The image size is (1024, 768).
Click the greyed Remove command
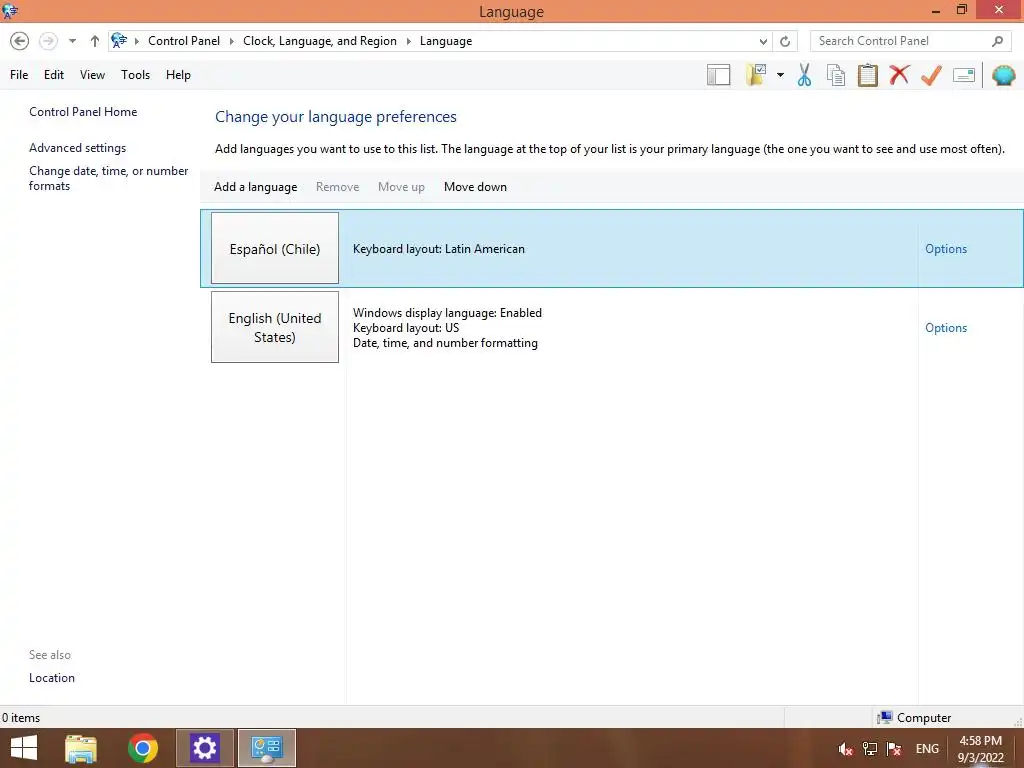point(338,187)
